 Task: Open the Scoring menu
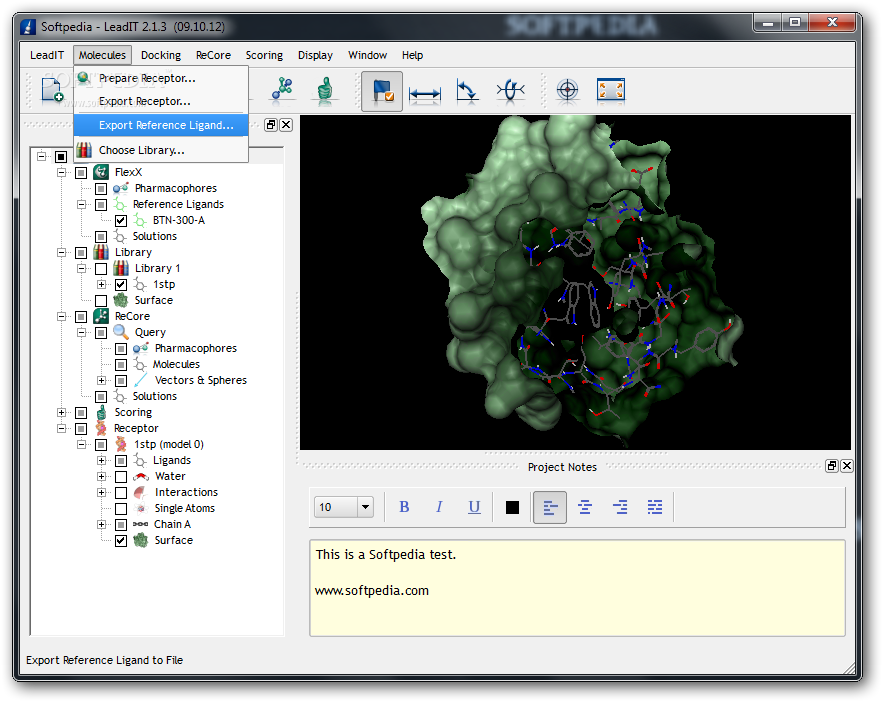[x=264, y=55]
